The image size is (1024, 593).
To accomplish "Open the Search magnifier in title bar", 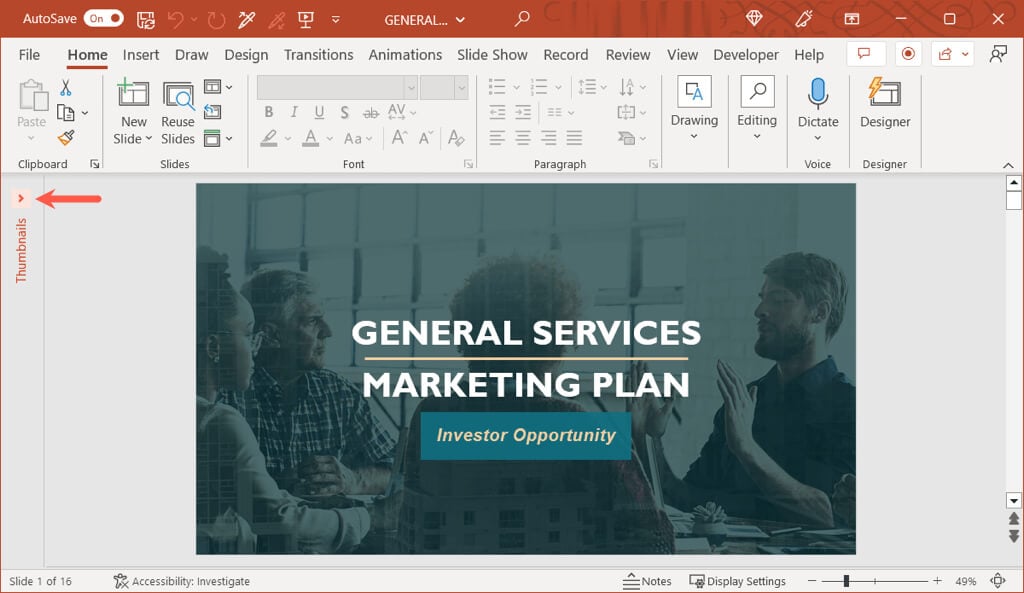I will [x=522, y=19].
